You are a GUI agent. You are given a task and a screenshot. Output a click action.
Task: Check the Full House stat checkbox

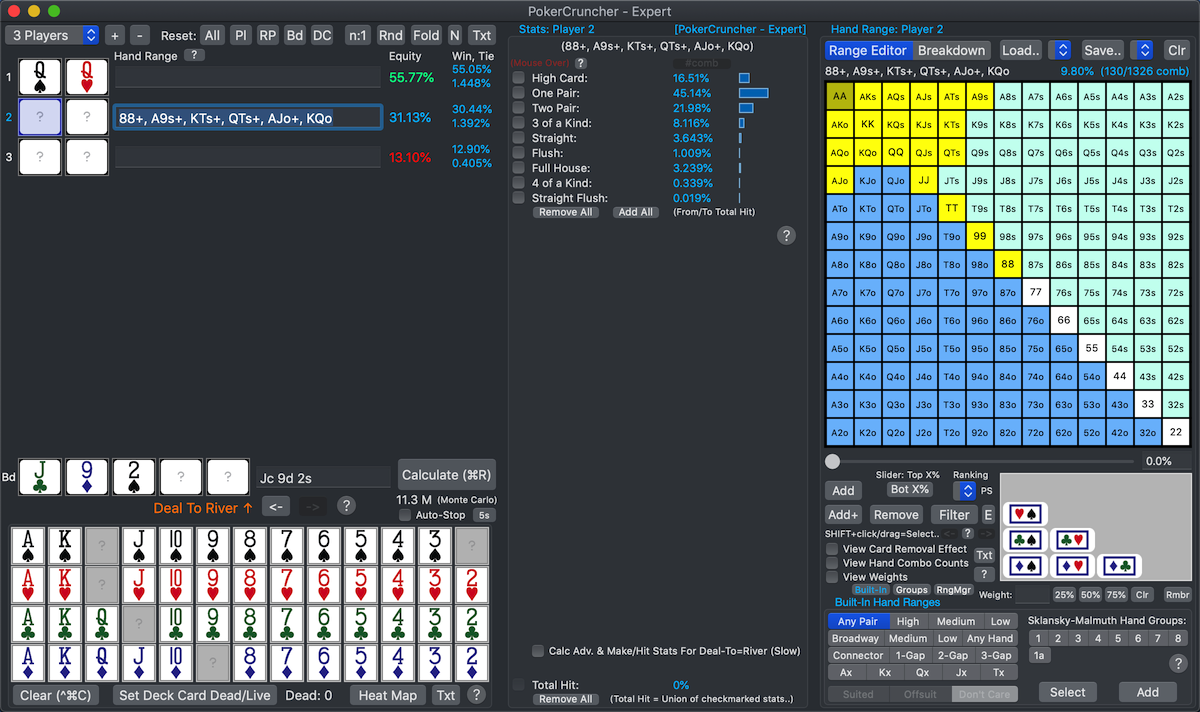[x=518, y=168]
